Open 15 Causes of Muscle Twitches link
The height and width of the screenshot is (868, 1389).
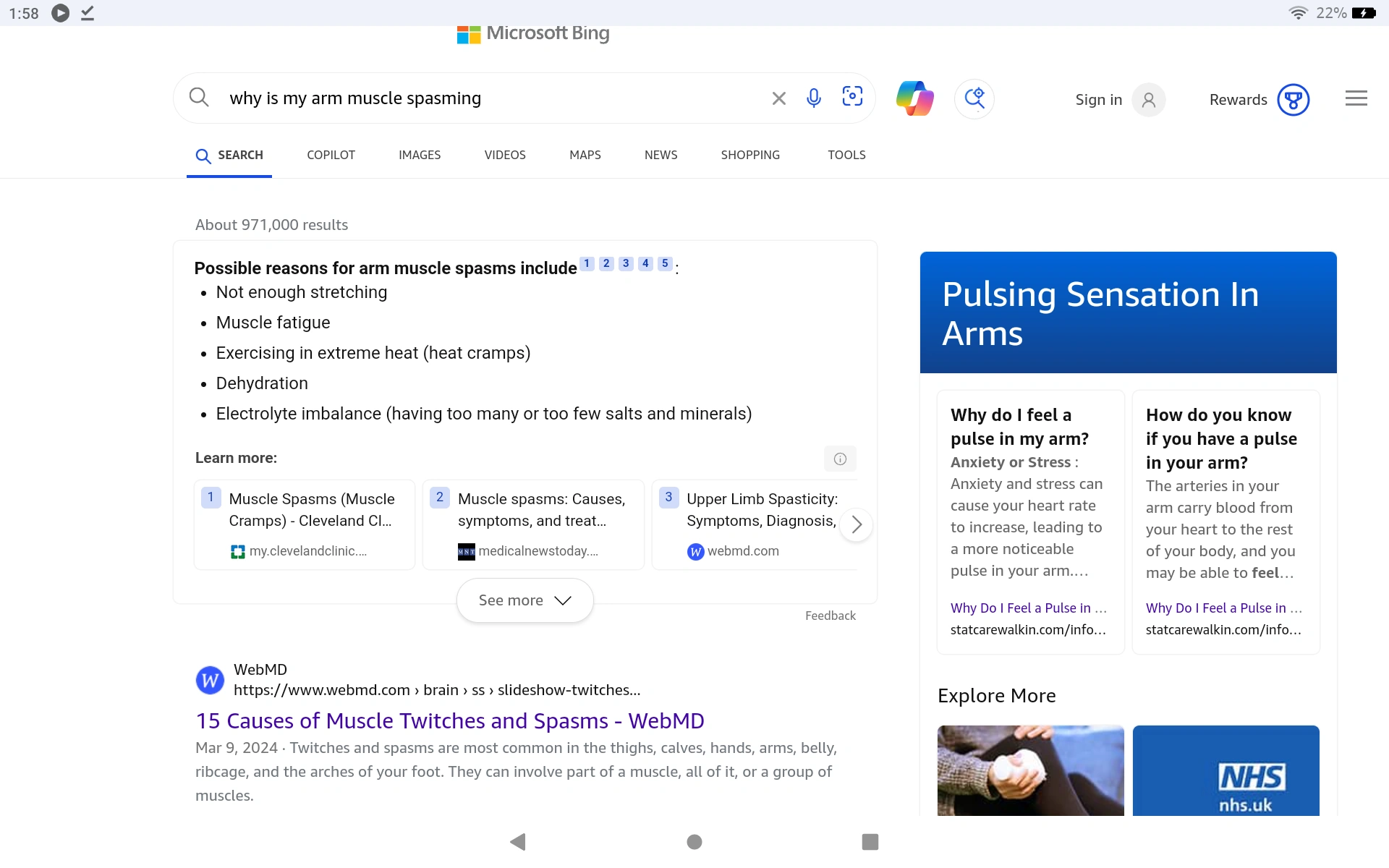tap(449, 720)
